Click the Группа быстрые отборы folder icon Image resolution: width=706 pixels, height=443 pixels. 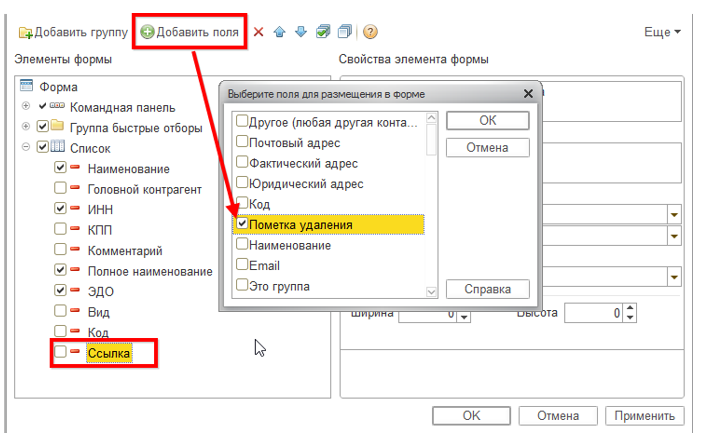tap(57, 125)
